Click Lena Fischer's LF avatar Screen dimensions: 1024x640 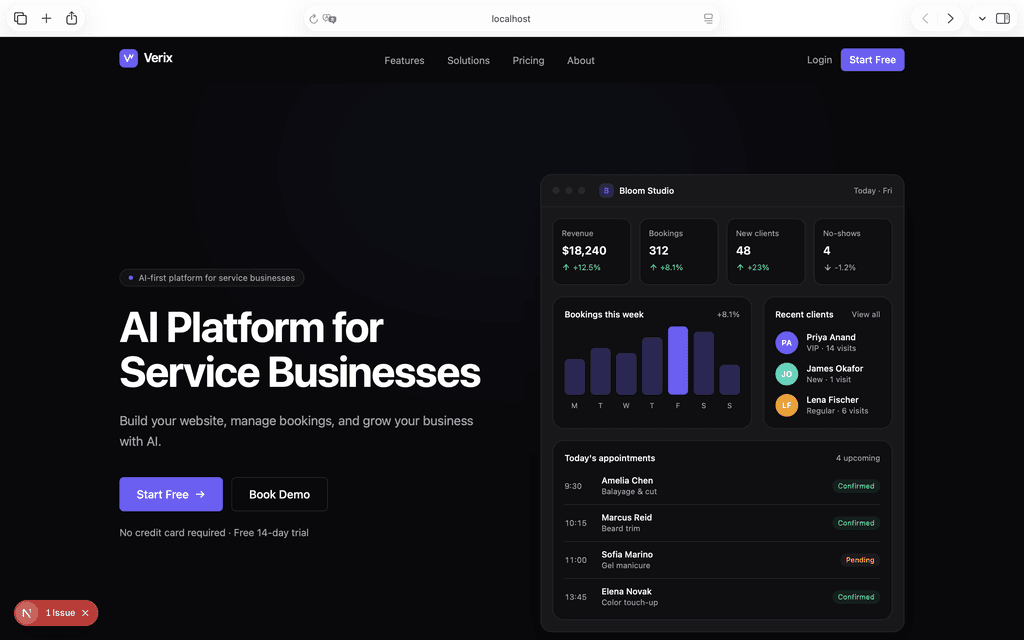point(786,405)
